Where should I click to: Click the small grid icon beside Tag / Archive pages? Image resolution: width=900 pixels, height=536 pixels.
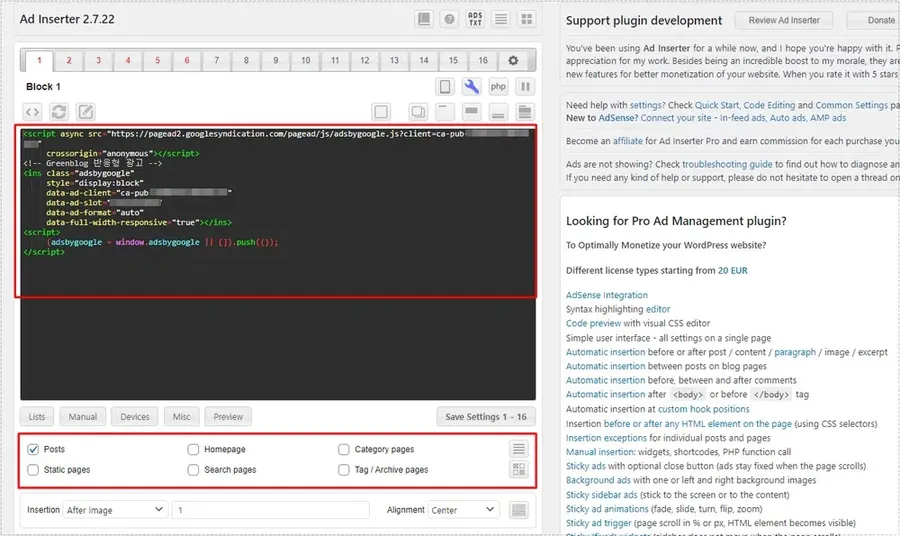point(519,469)
